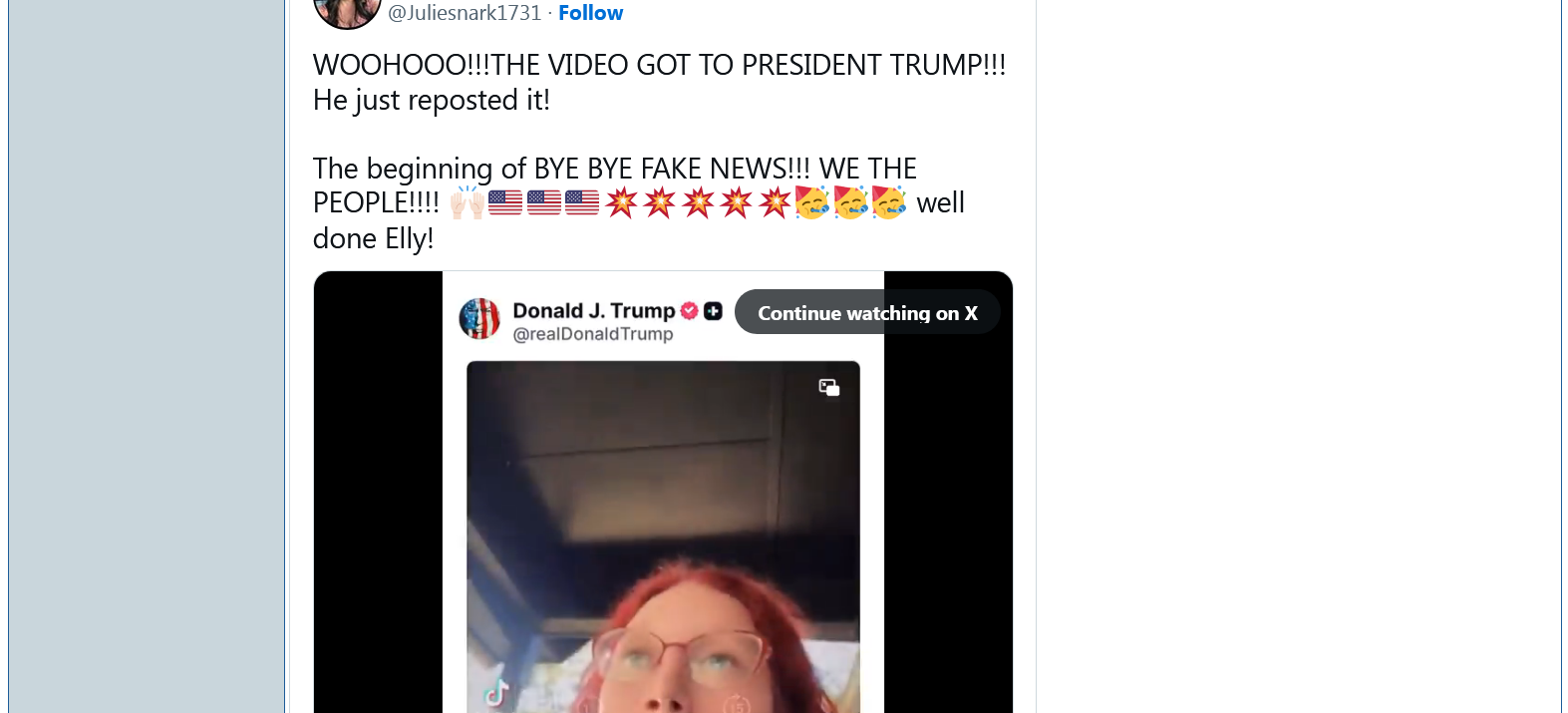Viewport: 1568px width, 713px height.
Task: Click the Donald J. Trump display name
Action: 594,310
